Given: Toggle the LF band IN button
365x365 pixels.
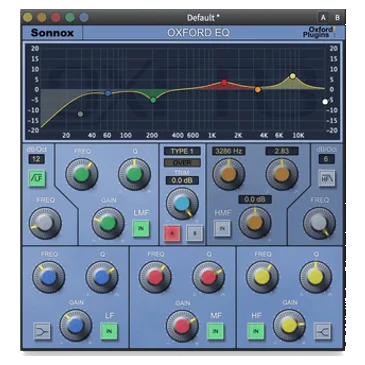Looking at the screenshot, I should [109, 331].
